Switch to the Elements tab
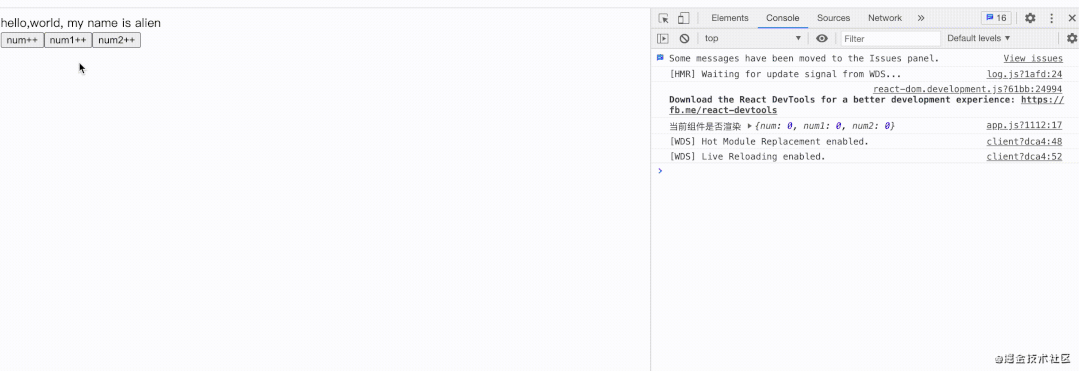The height and width of the screenshot is (371, 1079). tap(729, 19)
